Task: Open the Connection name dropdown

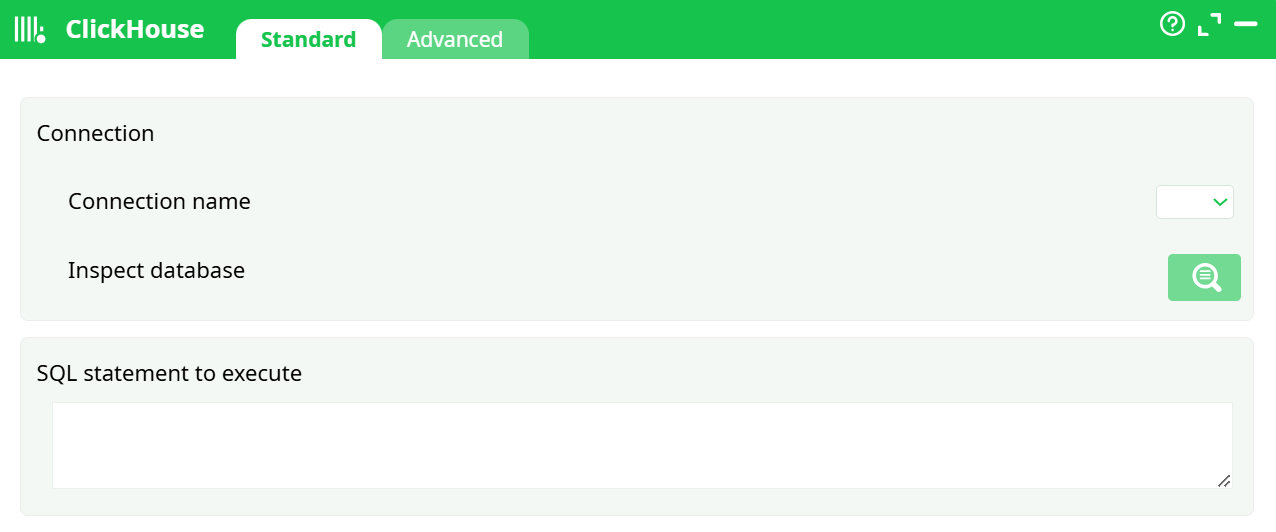Action: [x=1194, y=202]
